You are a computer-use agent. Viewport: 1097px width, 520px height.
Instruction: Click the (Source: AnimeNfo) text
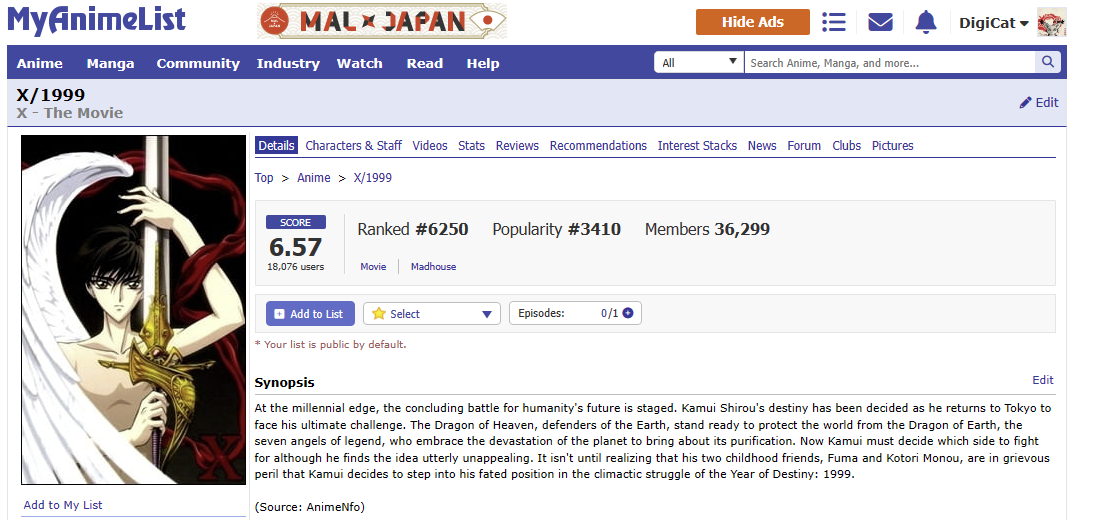[x=309, y=507]
